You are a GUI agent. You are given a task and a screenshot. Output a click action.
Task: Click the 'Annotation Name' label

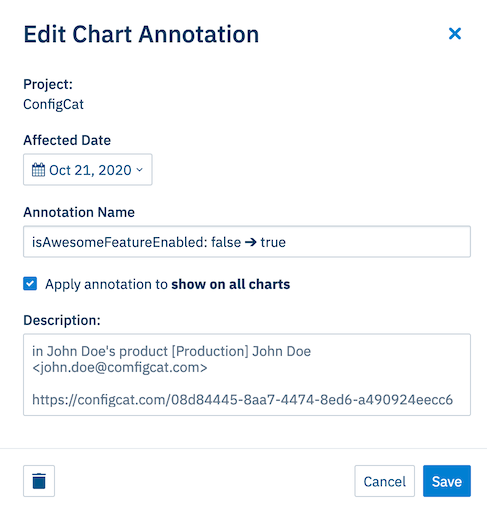pos(79,212)
